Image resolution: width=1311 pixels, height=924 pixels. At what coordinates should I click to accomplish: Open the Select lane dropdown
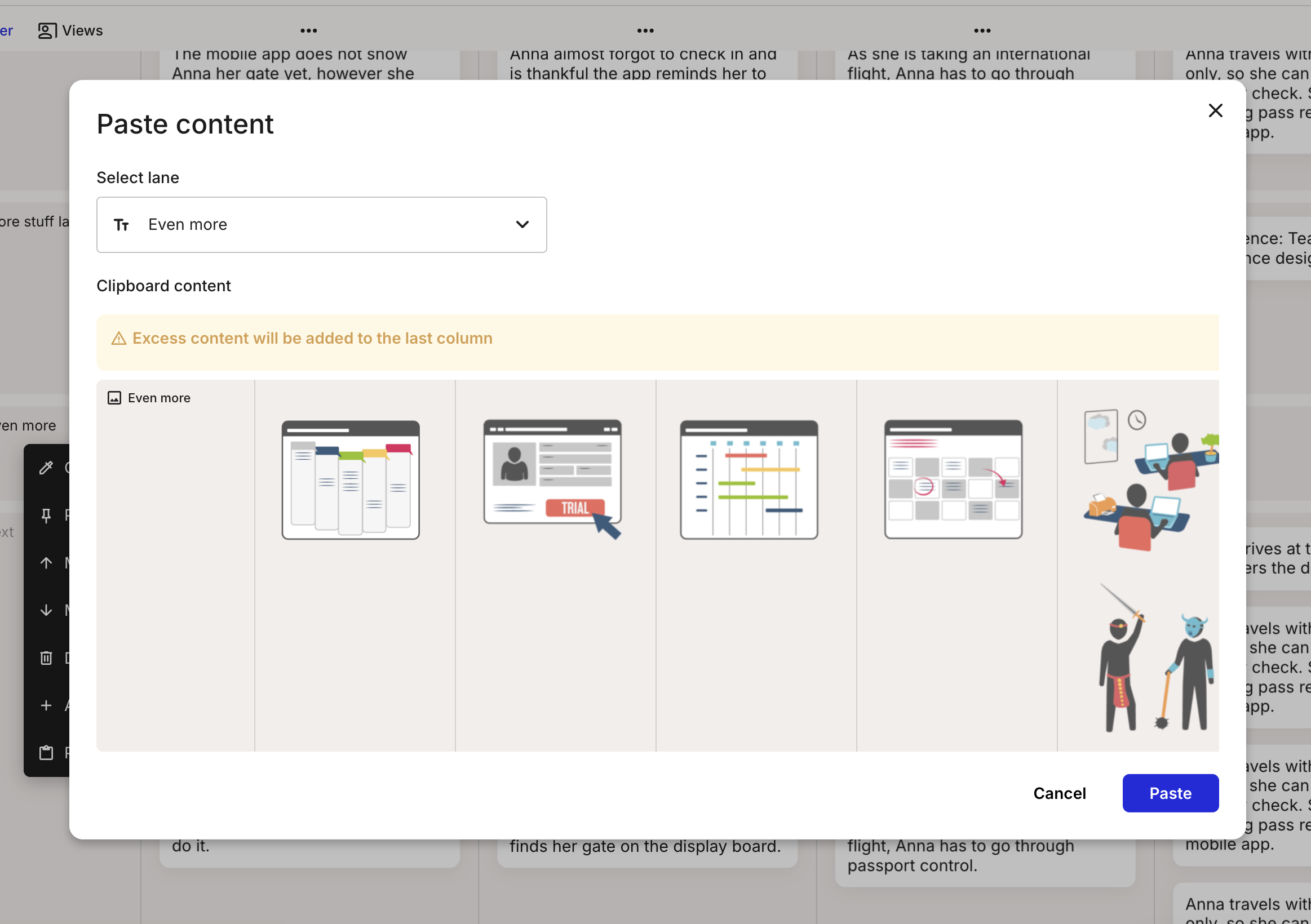[x=321, y=224]
